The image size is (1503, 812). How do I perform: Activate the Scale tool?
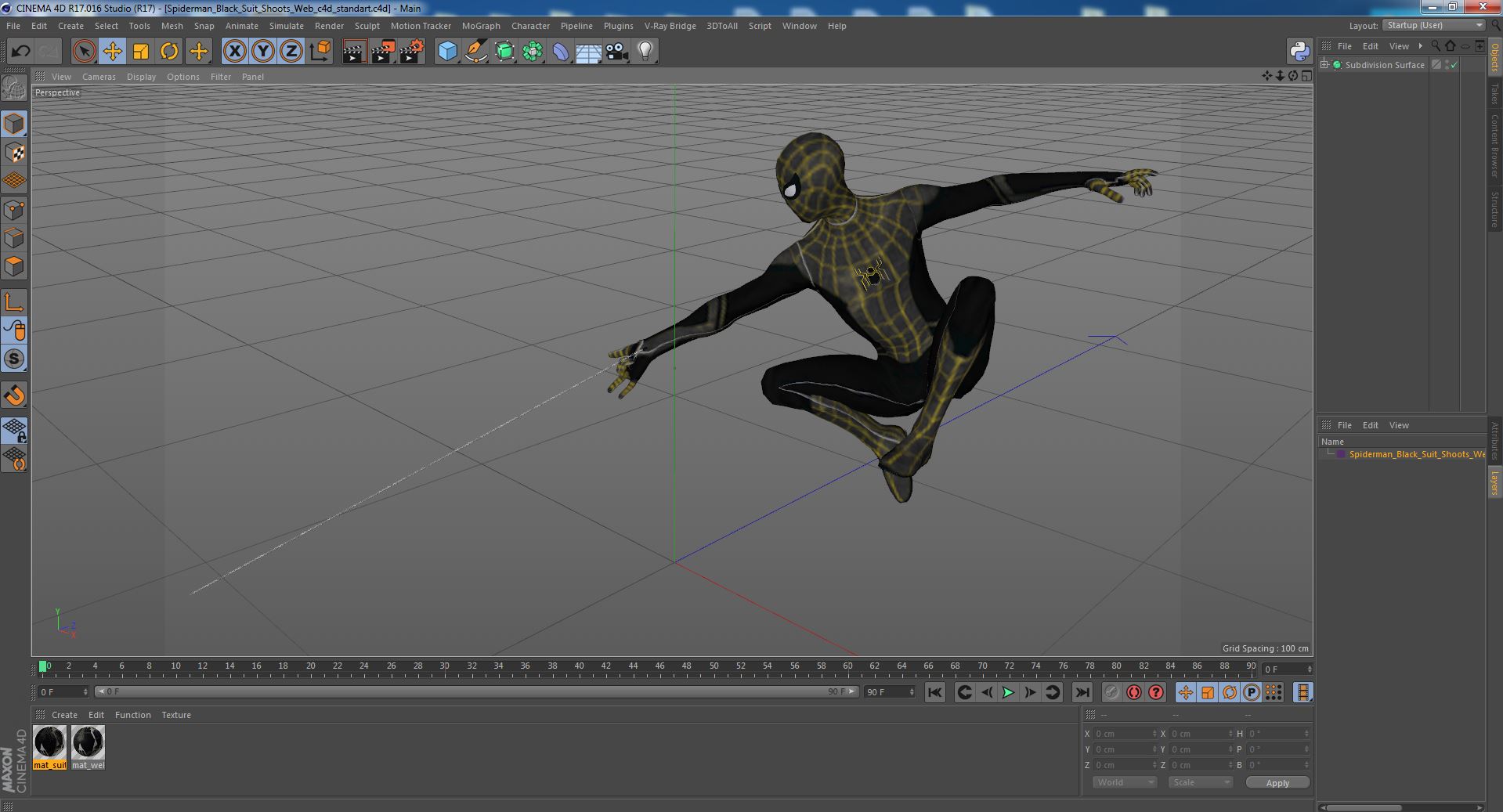(x=141, y=52)
